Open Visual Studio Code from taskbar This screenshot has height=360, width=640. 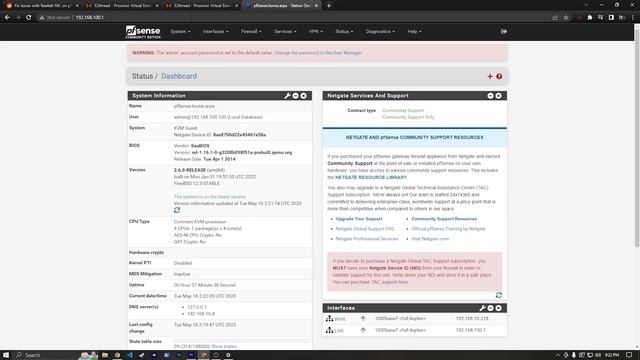129,355
